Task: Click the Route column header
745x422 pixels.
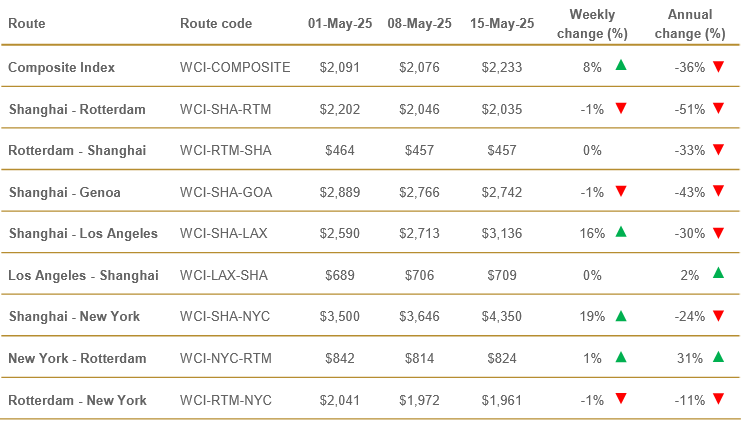Action: (27, 23)
